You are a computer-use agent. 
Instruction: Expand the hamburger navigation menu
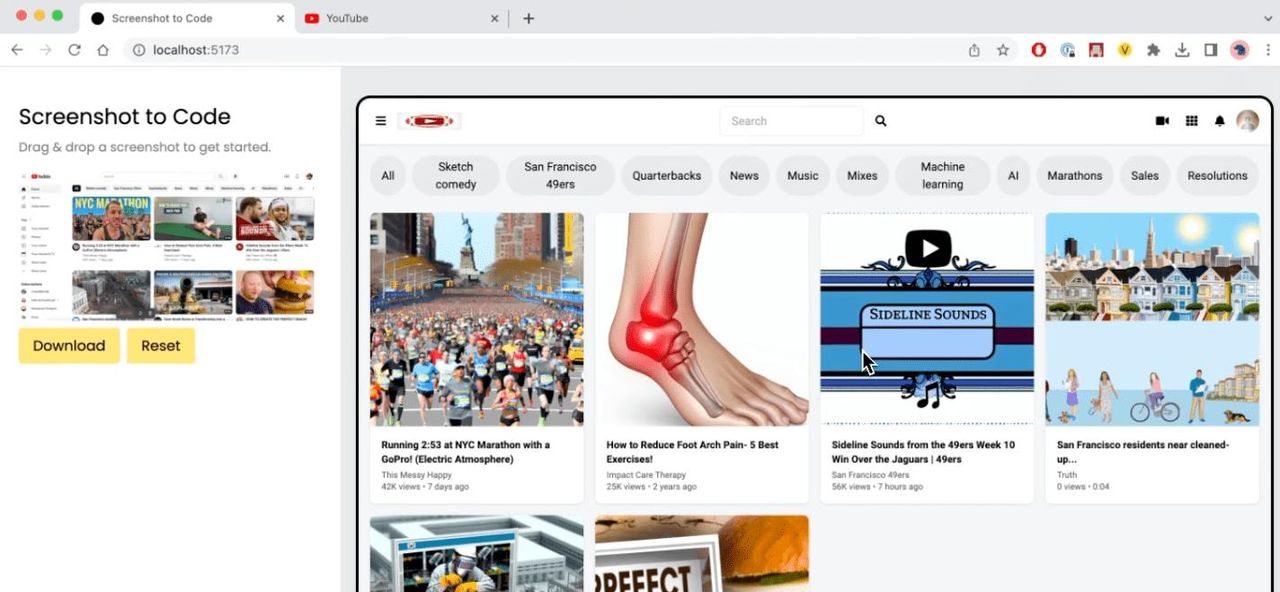pyautogui.click(x=380, y=120)
